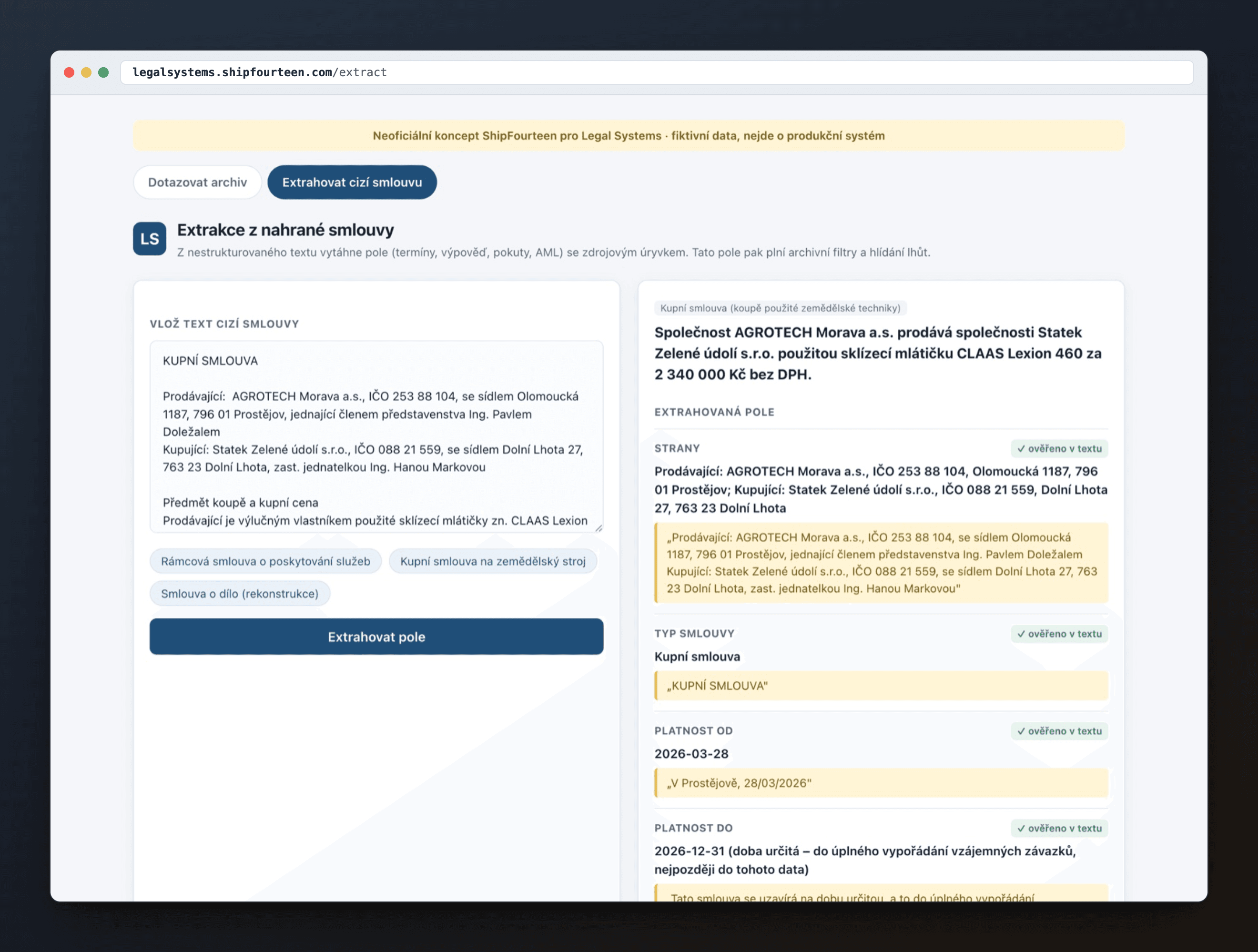Click the STRANY source quote starting '„Prodávající: AGROTECH'
The height and width of the screenshot is (952, 1258).
pyautogui.click(x=881, y=562)
